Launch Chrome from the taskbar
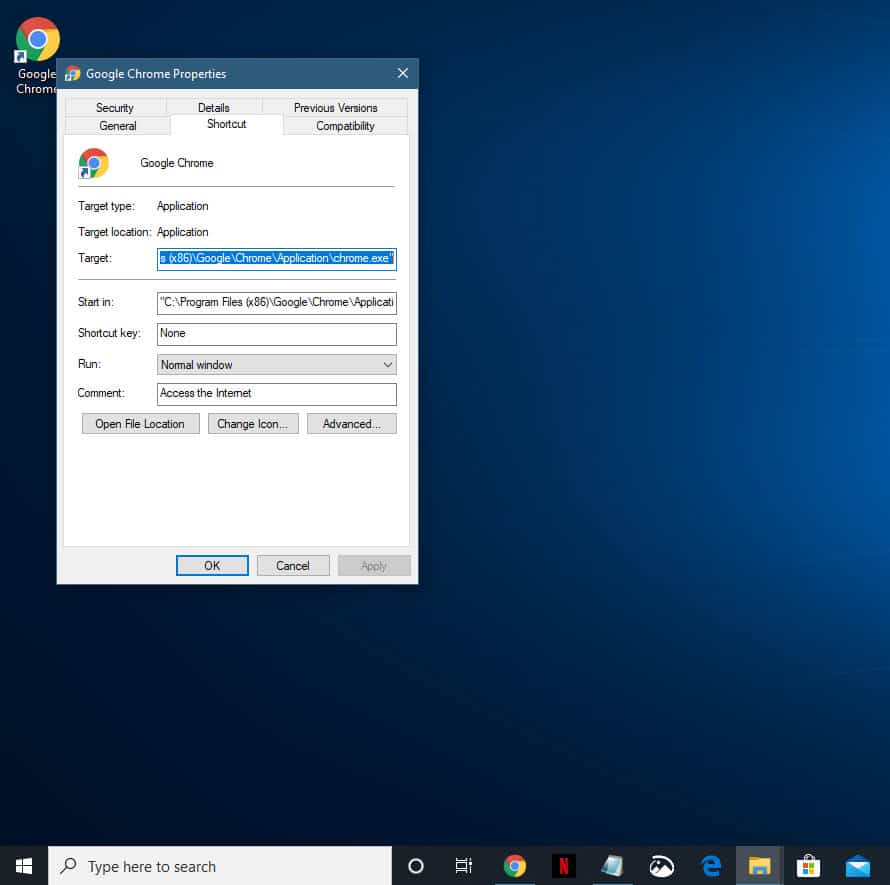The image size is (890, 885). [514, 866]
